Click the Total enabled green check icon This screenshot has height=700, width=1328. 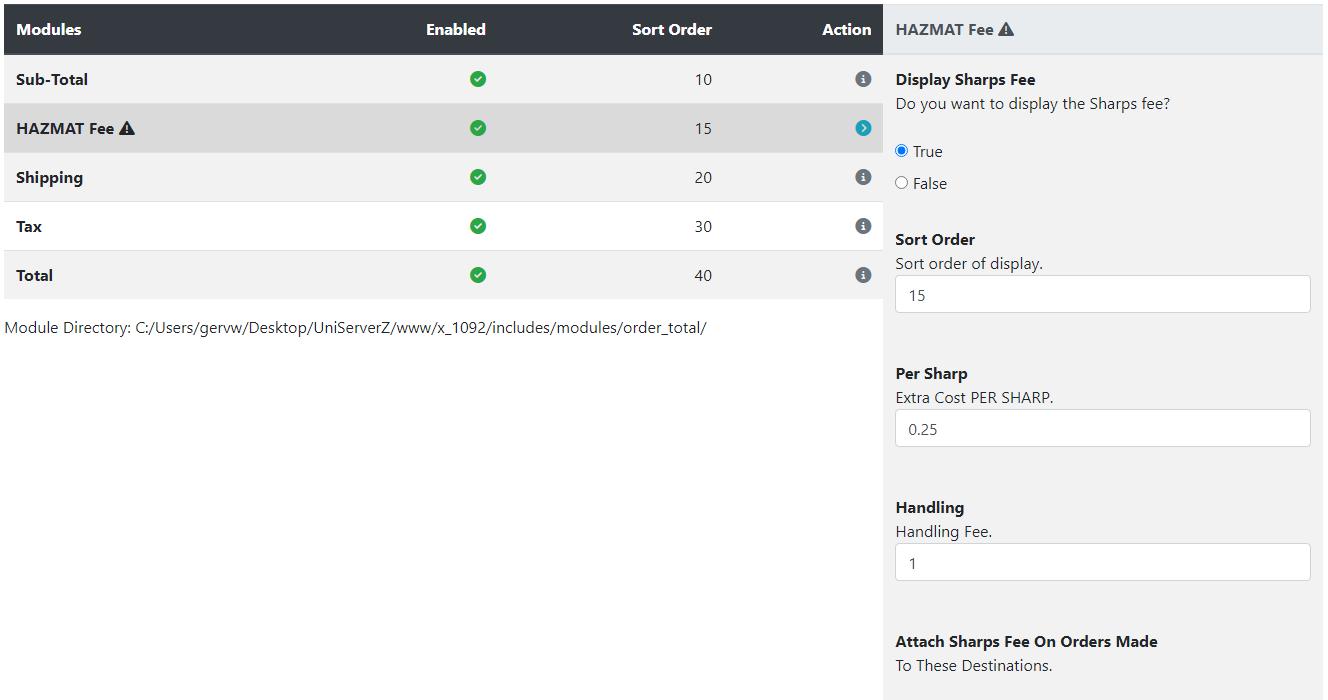[478, 275]
